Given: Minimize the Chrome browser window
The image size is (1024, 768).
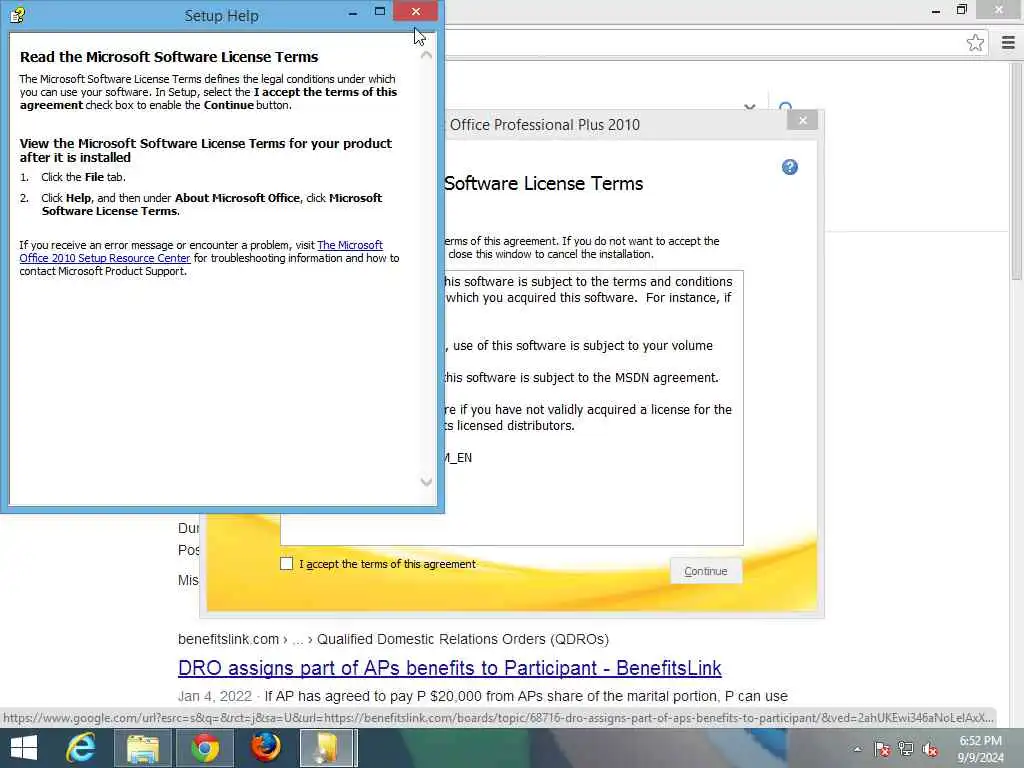Looking at the screenshot, I should click(x=936, y=10).
